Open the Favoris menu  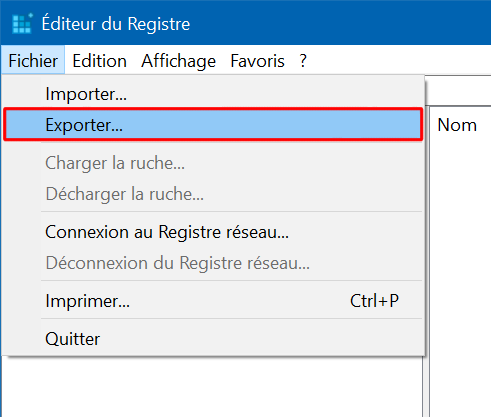257,61
